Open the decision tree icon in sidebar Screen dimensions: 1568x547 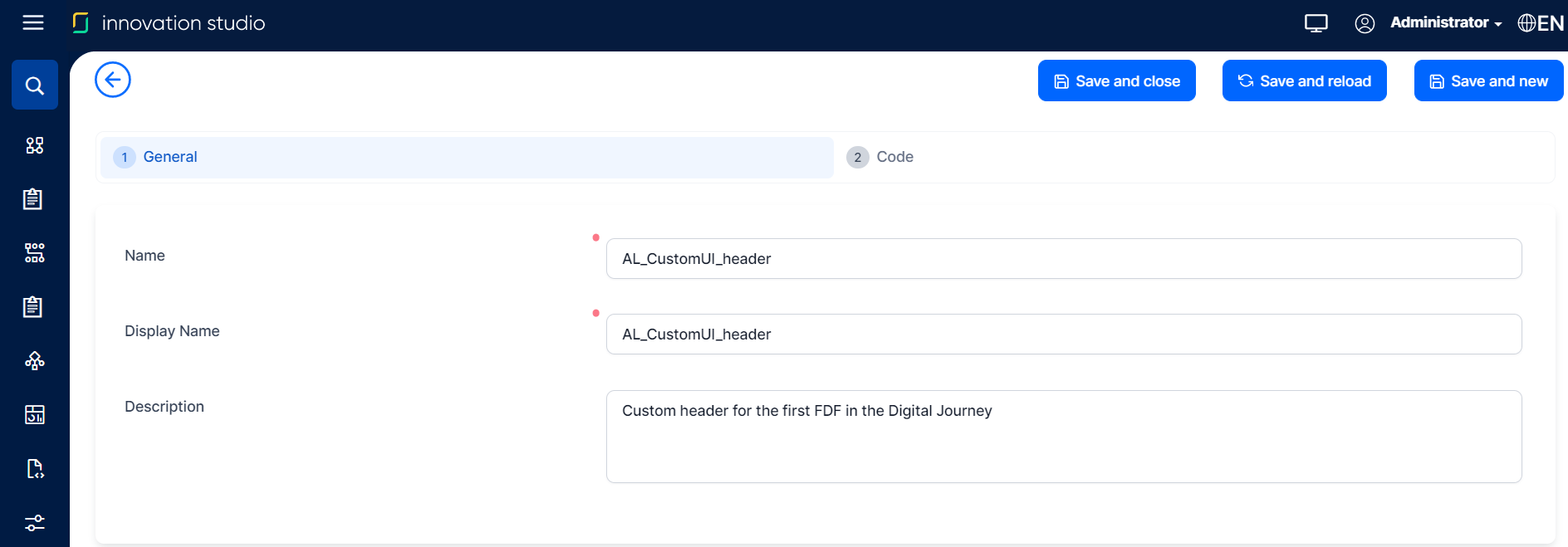34,360
